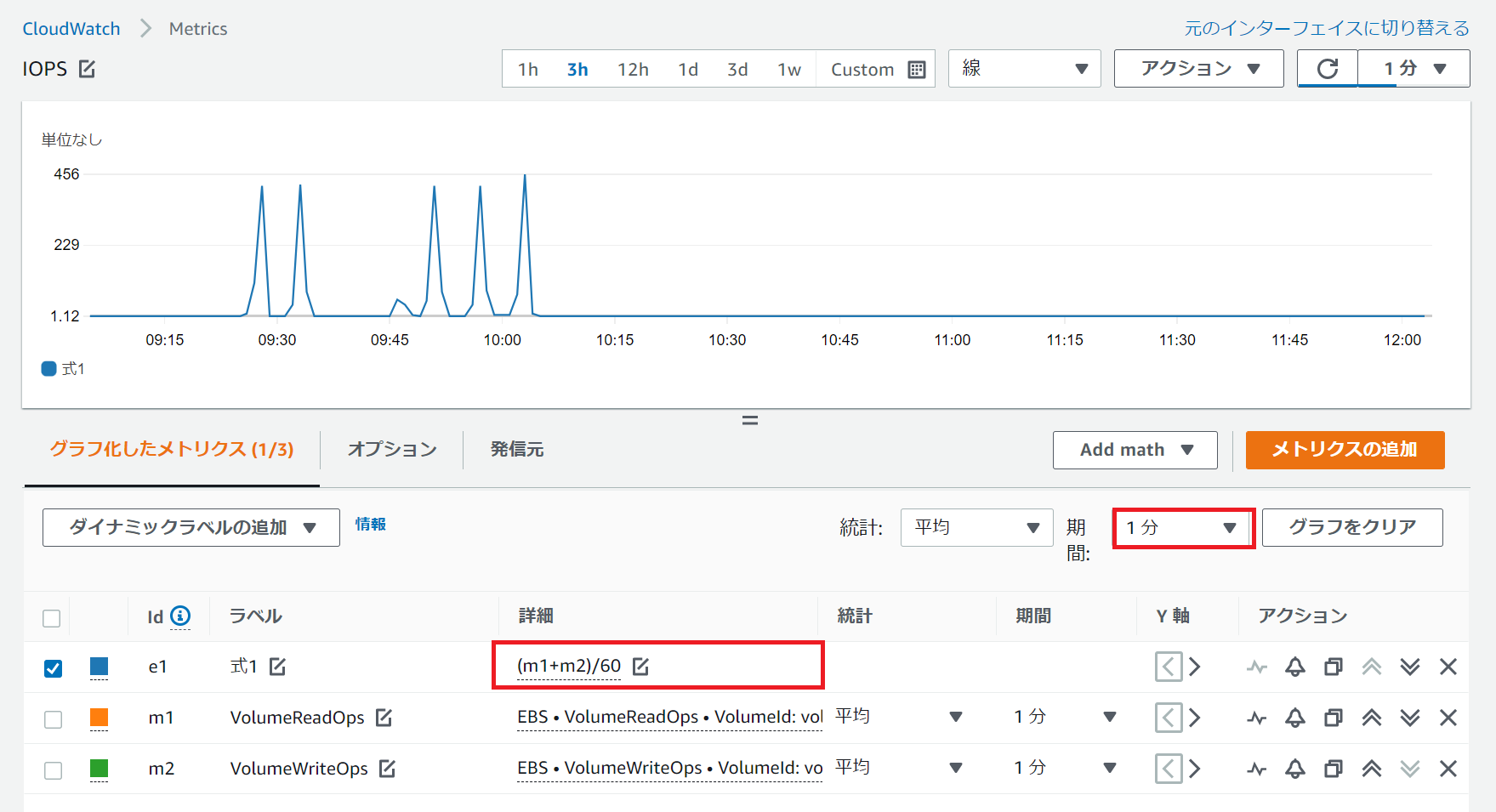Image resolution: width=1496 pixels, height=812 pixels.
Task: Edit the IOPS graph title
Action: click(87, 69)
